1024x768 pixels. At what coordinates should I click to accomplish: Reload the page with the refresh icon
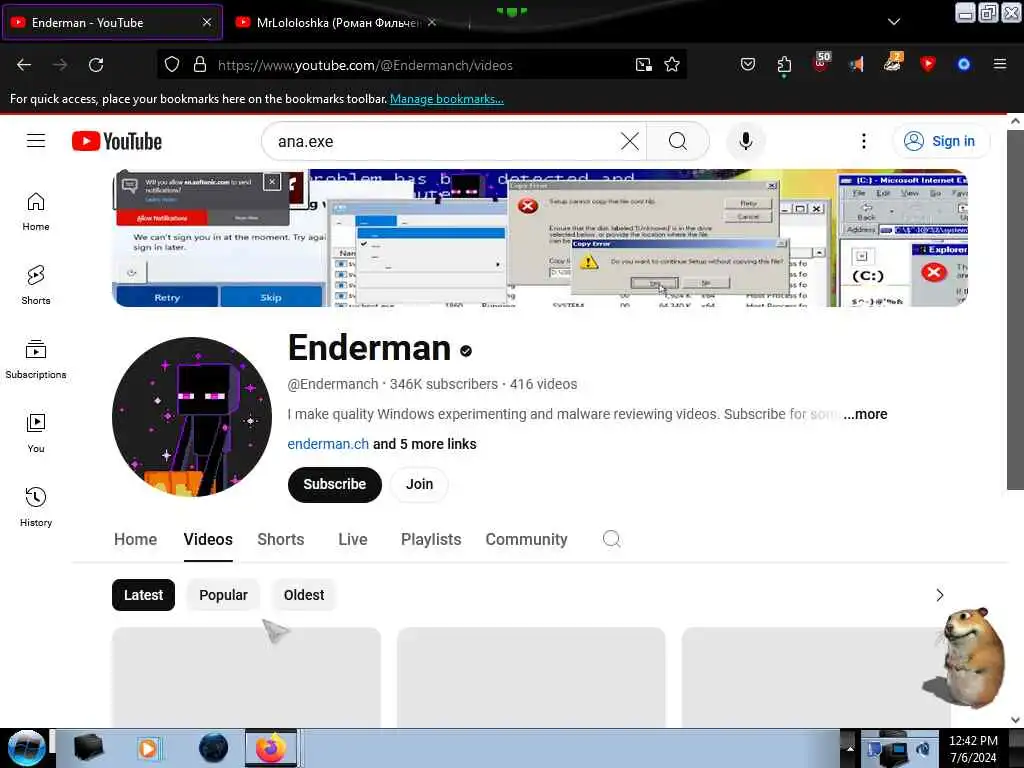[x=96, y=65]
